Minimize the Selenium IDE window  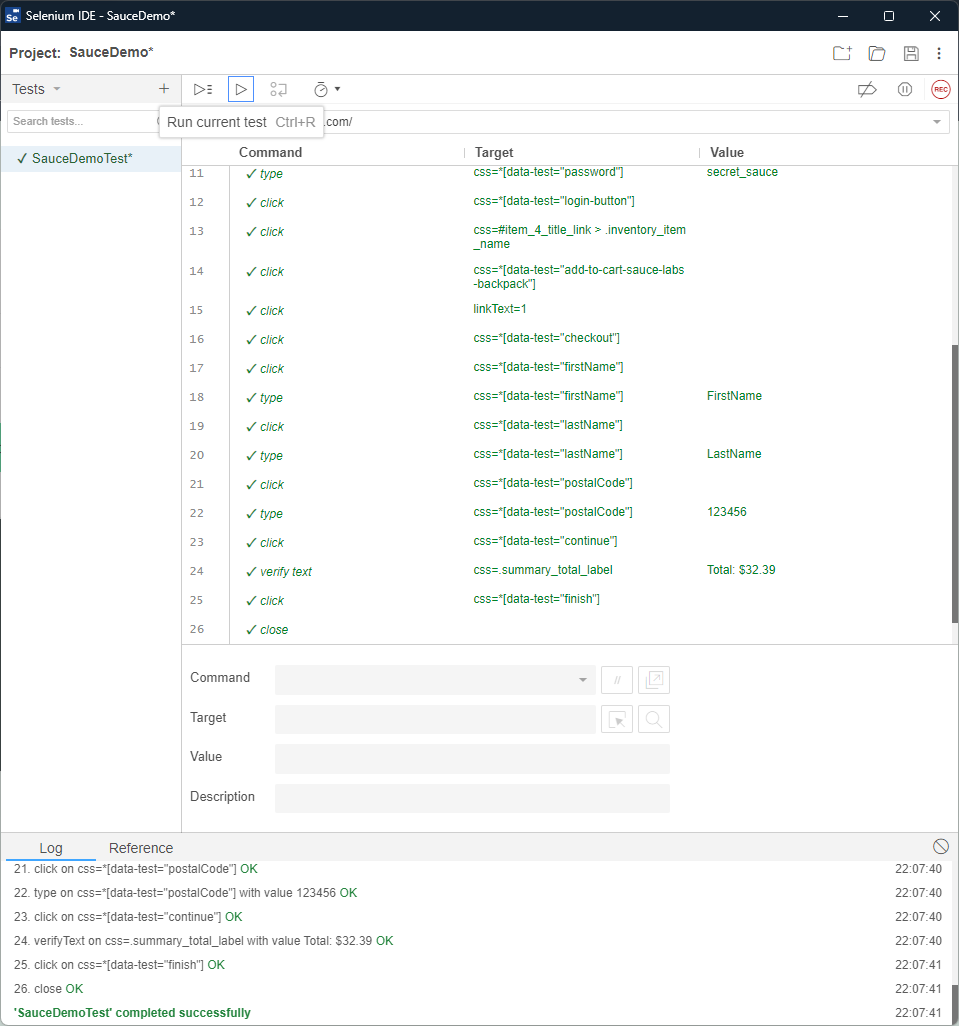[x=843, y=16]
